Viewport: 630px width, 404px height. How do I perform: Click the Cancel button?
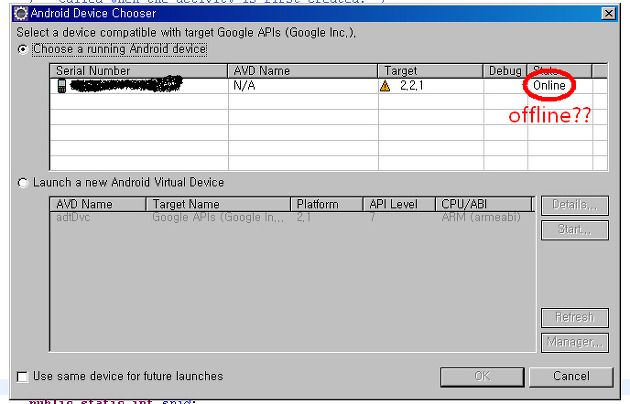point(571,376)
